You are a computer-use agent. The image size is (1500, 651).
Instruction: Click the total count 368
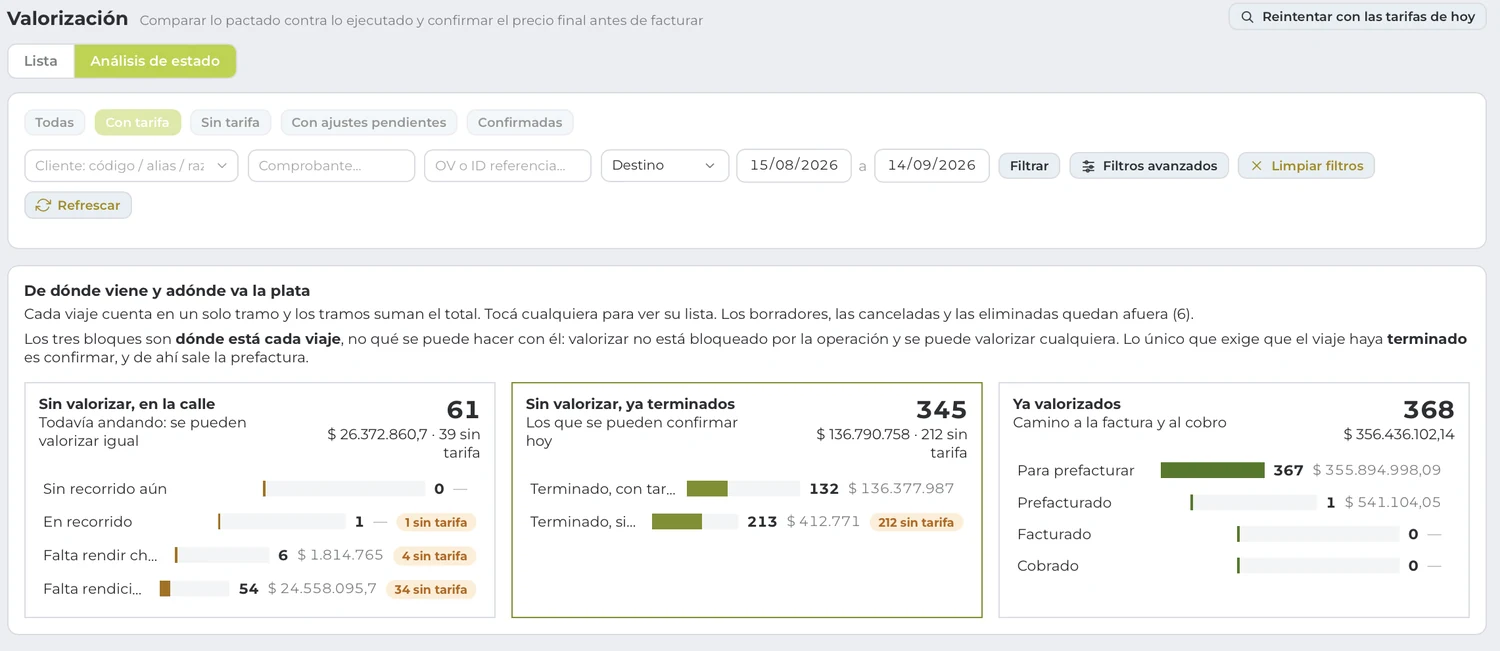point(1429,410)
